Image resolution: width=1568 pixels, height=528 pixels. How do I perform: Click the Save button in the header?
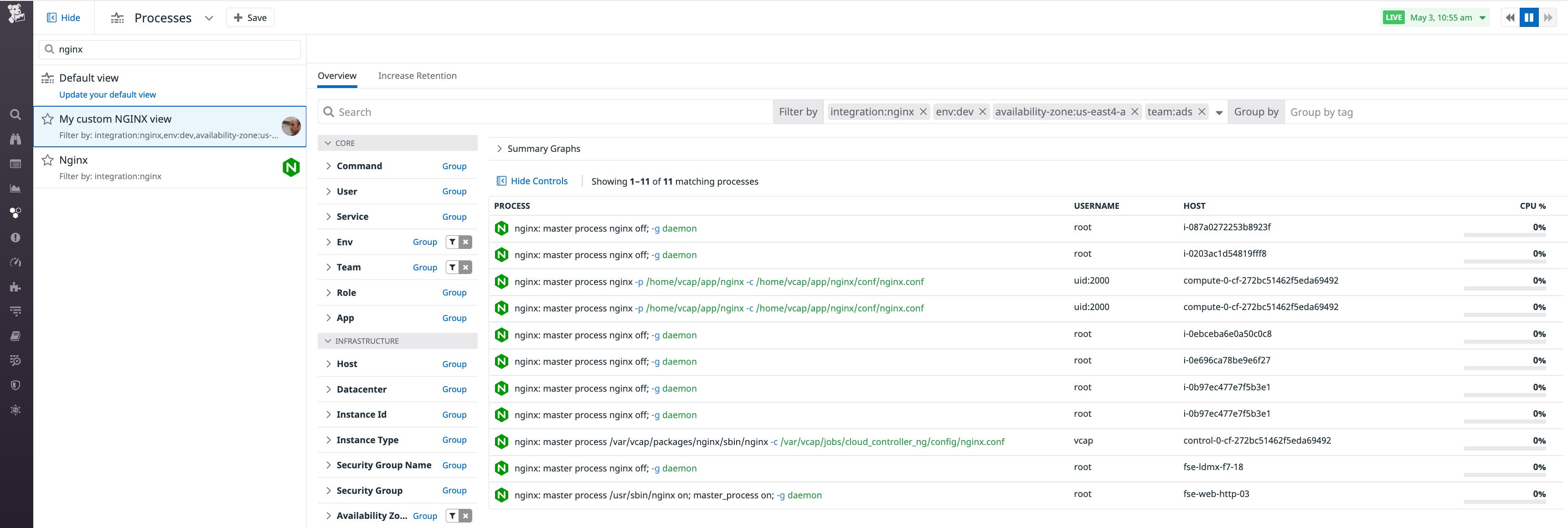[250, 17]
